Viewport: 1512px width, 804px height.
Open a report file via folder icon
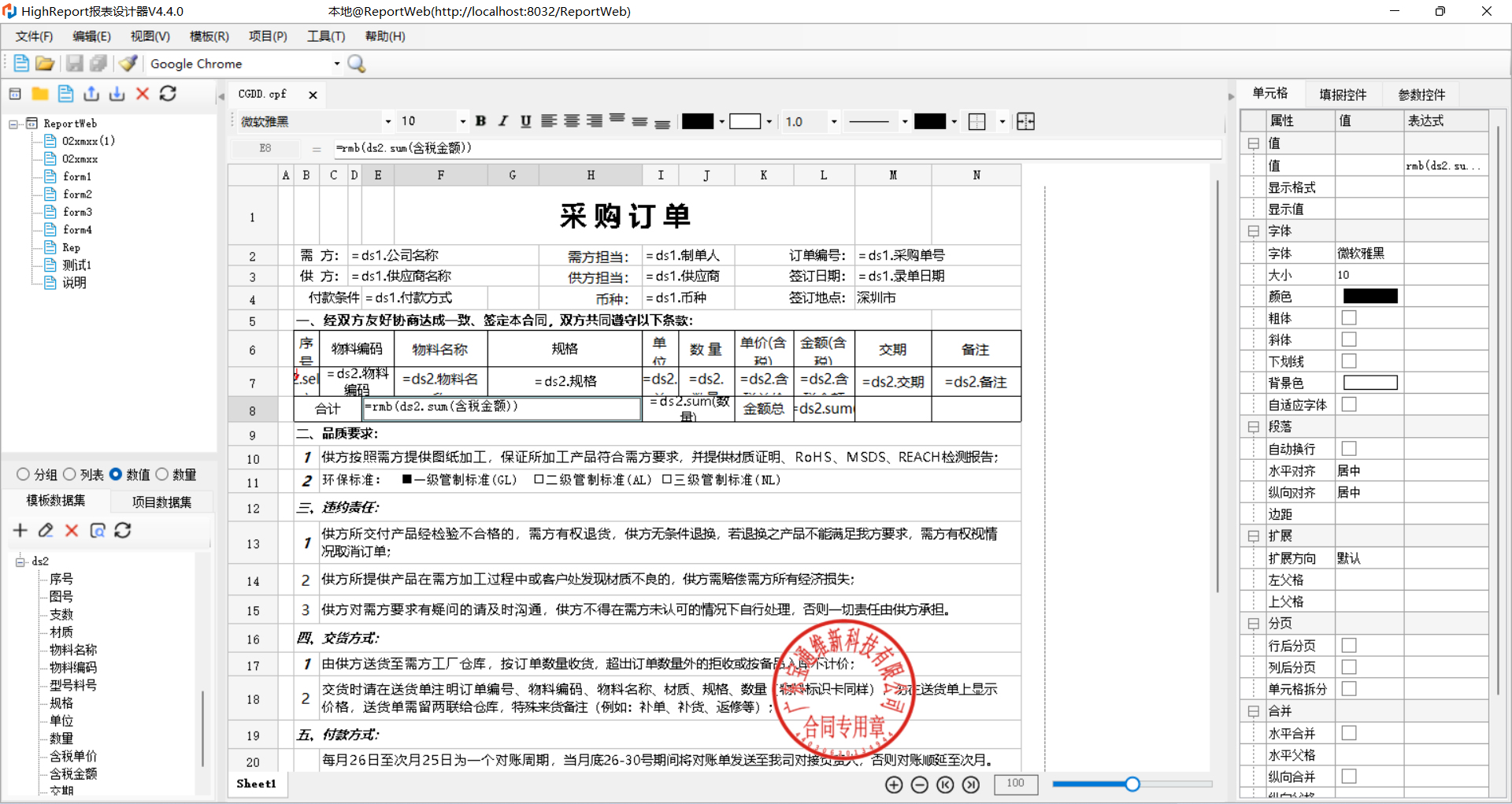tap(45, 64)
